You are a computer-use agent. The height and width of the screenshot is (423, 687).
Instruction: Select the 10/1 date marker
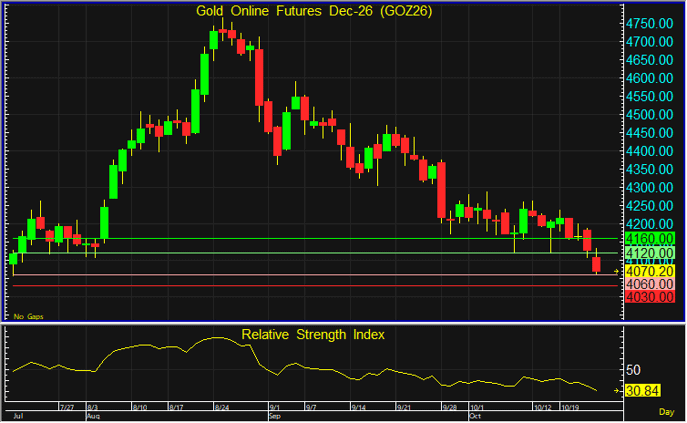pos(477,407)
